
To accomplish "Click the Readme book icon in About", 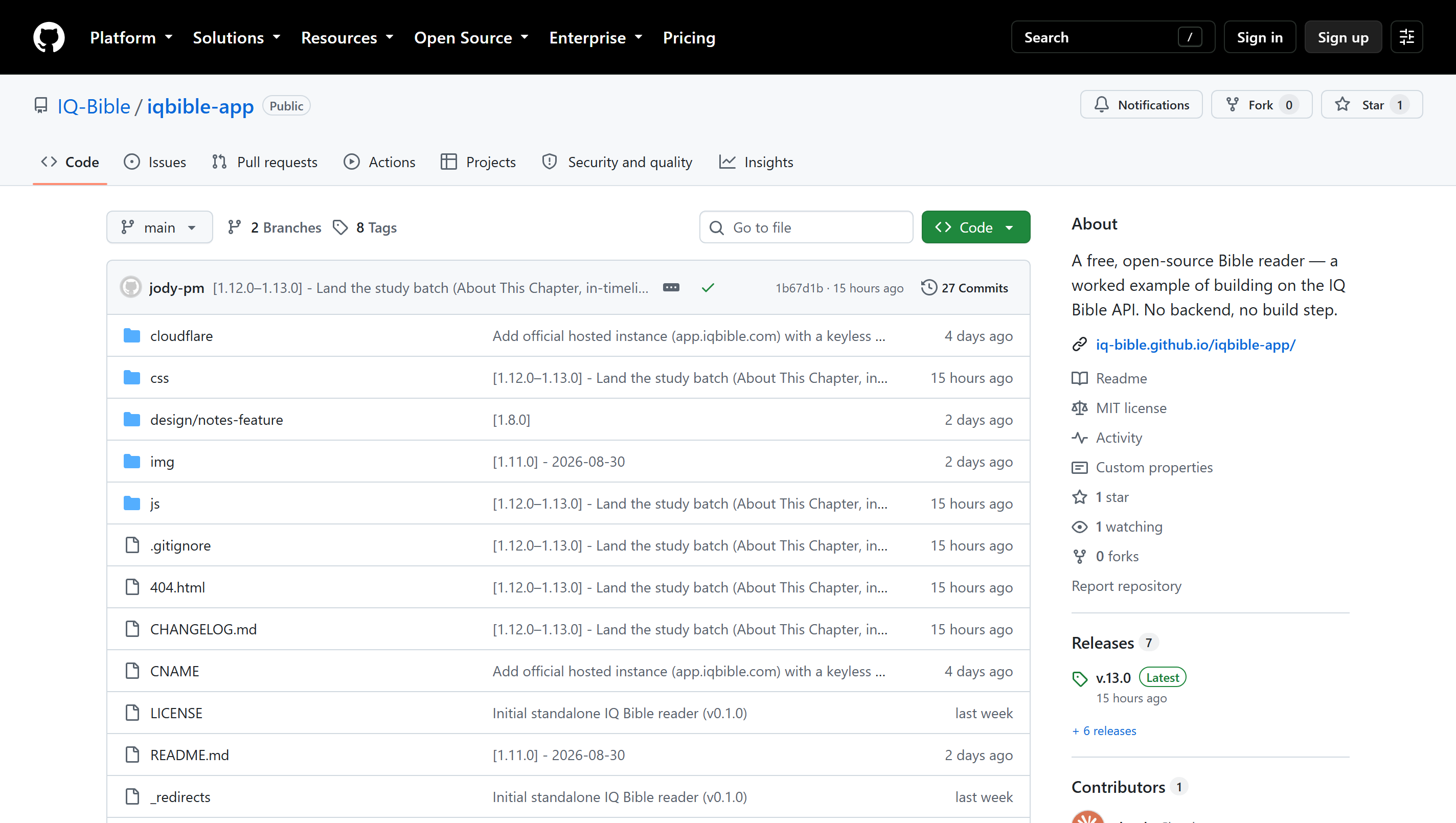I will [x=1080, y=378].
